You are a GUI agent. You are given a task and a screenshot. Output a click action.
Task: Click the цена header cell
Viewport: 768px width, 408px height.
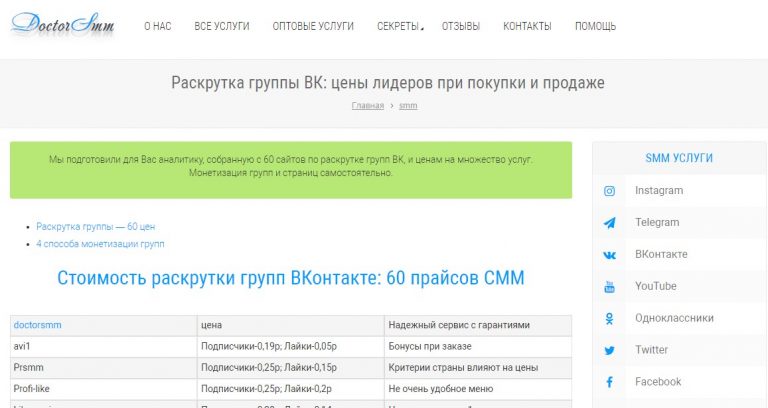[291, 325]
